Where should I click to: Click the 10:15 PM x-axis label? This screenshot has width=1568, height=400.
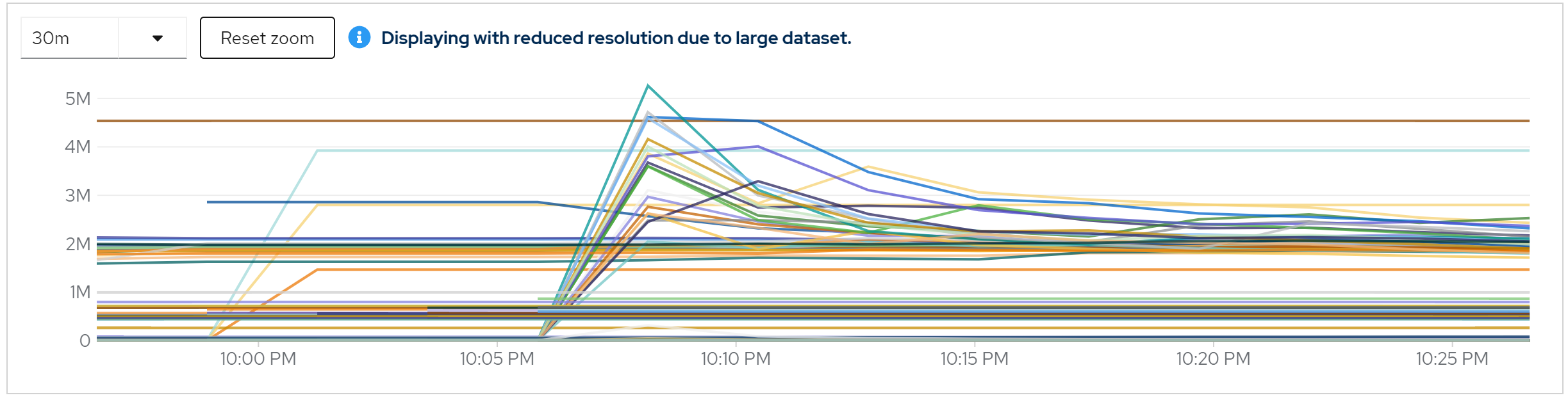(x=974, y=358)
